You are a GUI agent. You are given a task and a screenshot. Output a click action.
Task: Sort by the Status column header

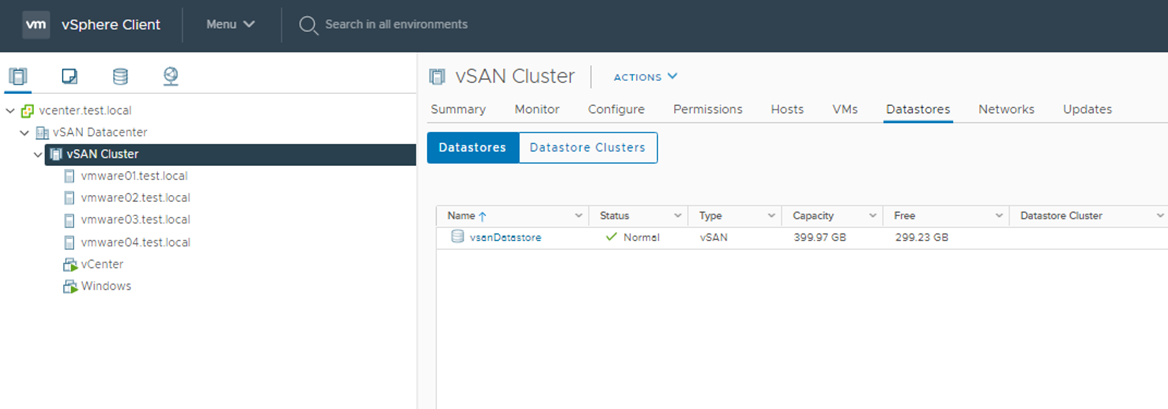pyautogui.click(x=615, y=216)
